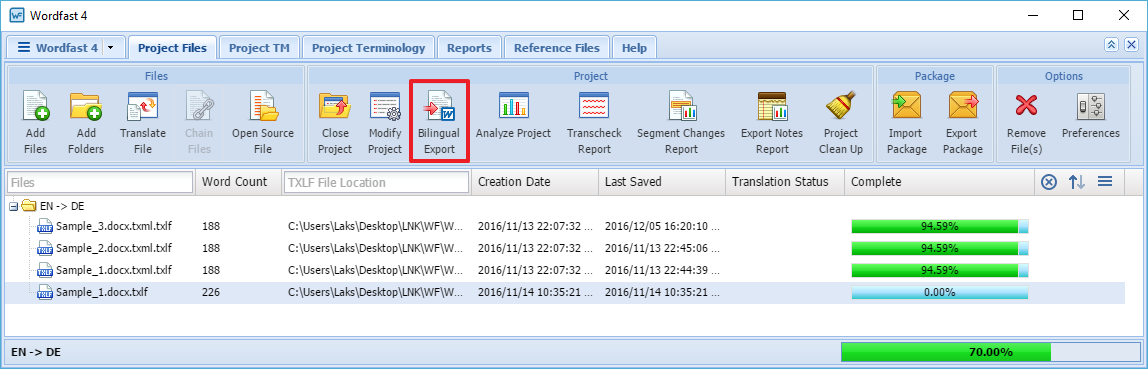Click creation date 2016/11/14 10:35:21 cell
Screen dimensions: 1148x369
pyautogui.click(x=535, y=293)
